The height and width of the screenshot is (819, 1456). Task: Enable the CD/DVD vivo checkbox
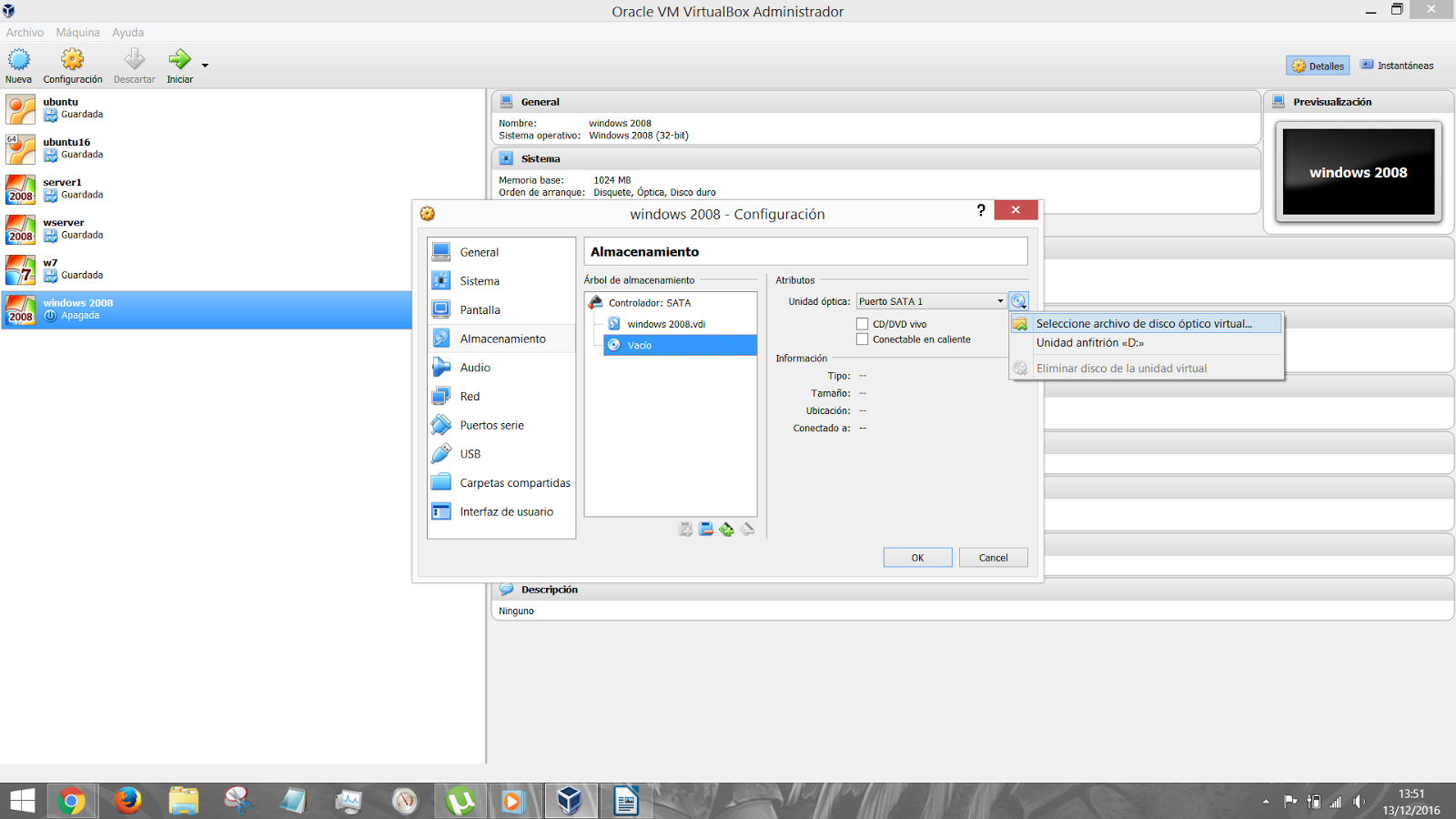(x=862, y=323)
